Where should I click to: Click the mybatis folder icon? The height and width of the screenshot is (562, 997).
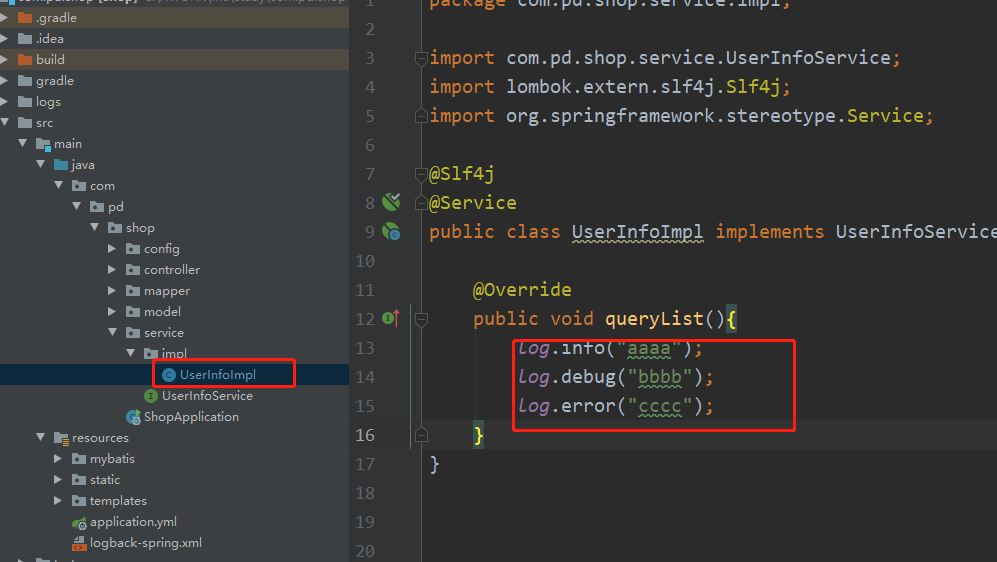pos(79,459)
